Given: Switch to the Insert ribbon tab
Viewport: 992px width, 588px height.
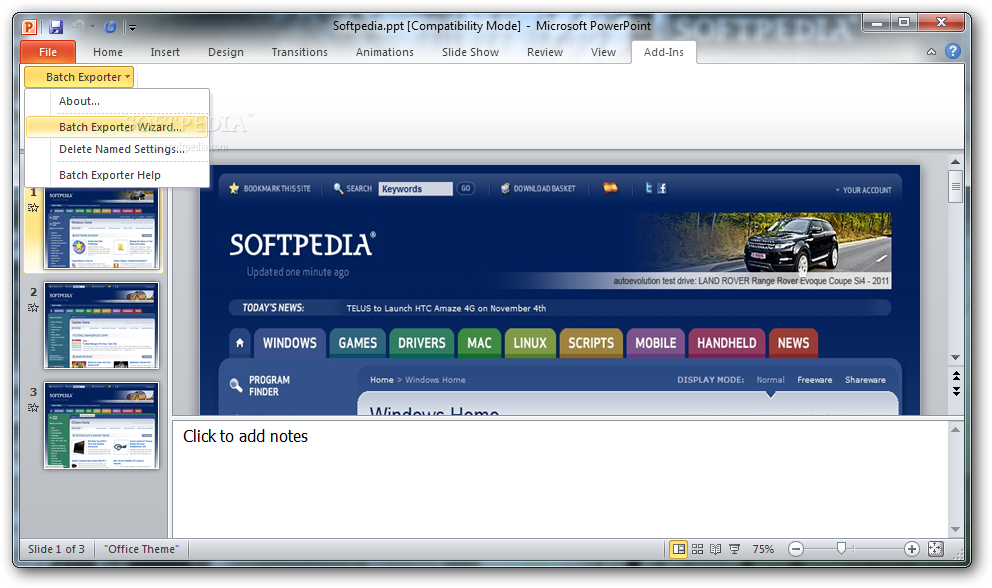Looking at the screenshot, I should 165,52.
